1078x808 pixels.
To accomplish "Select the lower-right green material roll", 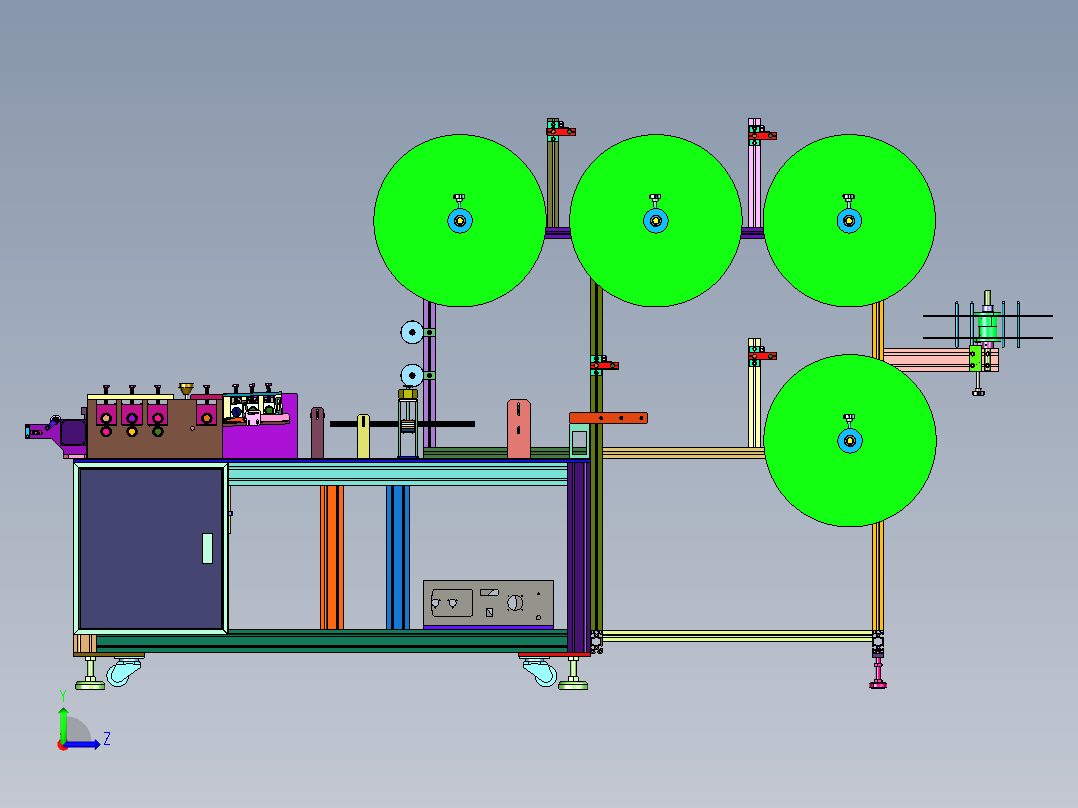I will [850, 441].
